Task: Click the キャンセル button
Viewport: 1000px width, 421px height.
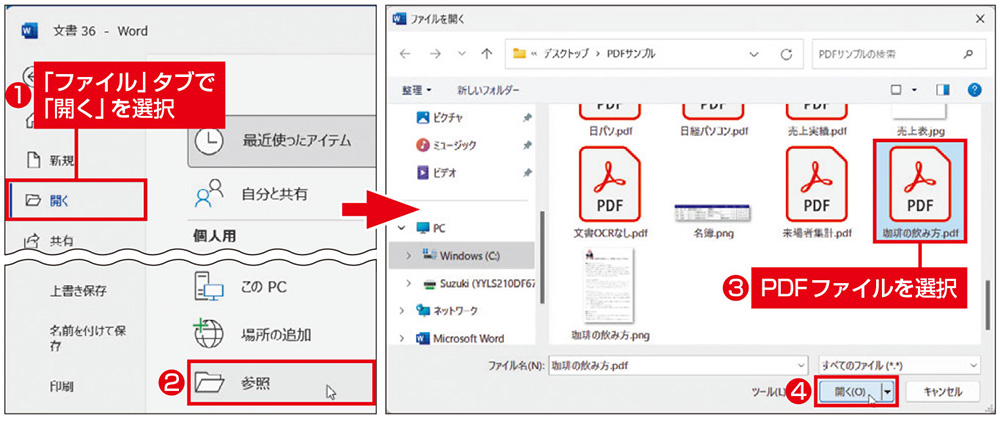Action: [943, 392]
